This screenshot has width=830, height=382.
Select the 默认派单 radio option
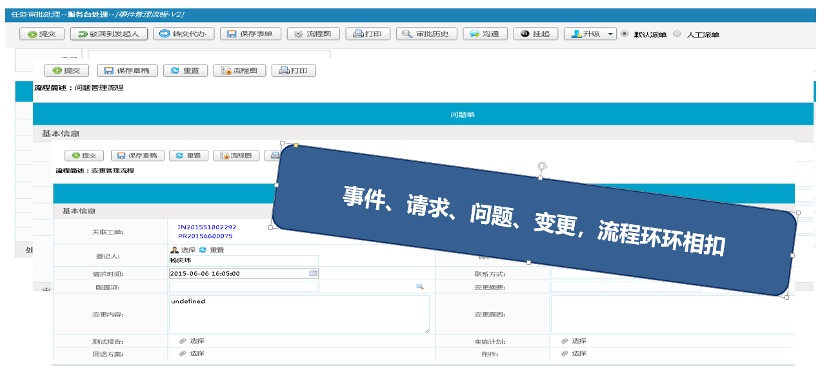pyautogui.click(x=625, y=34)
